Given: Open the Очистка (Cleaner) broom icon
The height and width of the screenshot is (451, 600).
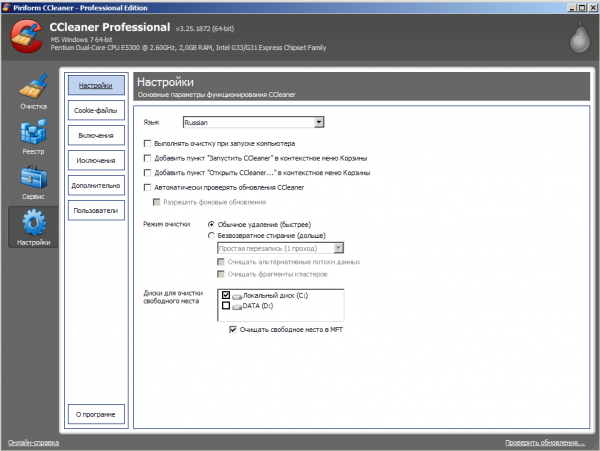Looking at the screenshot, I should (x=34, y=86).
